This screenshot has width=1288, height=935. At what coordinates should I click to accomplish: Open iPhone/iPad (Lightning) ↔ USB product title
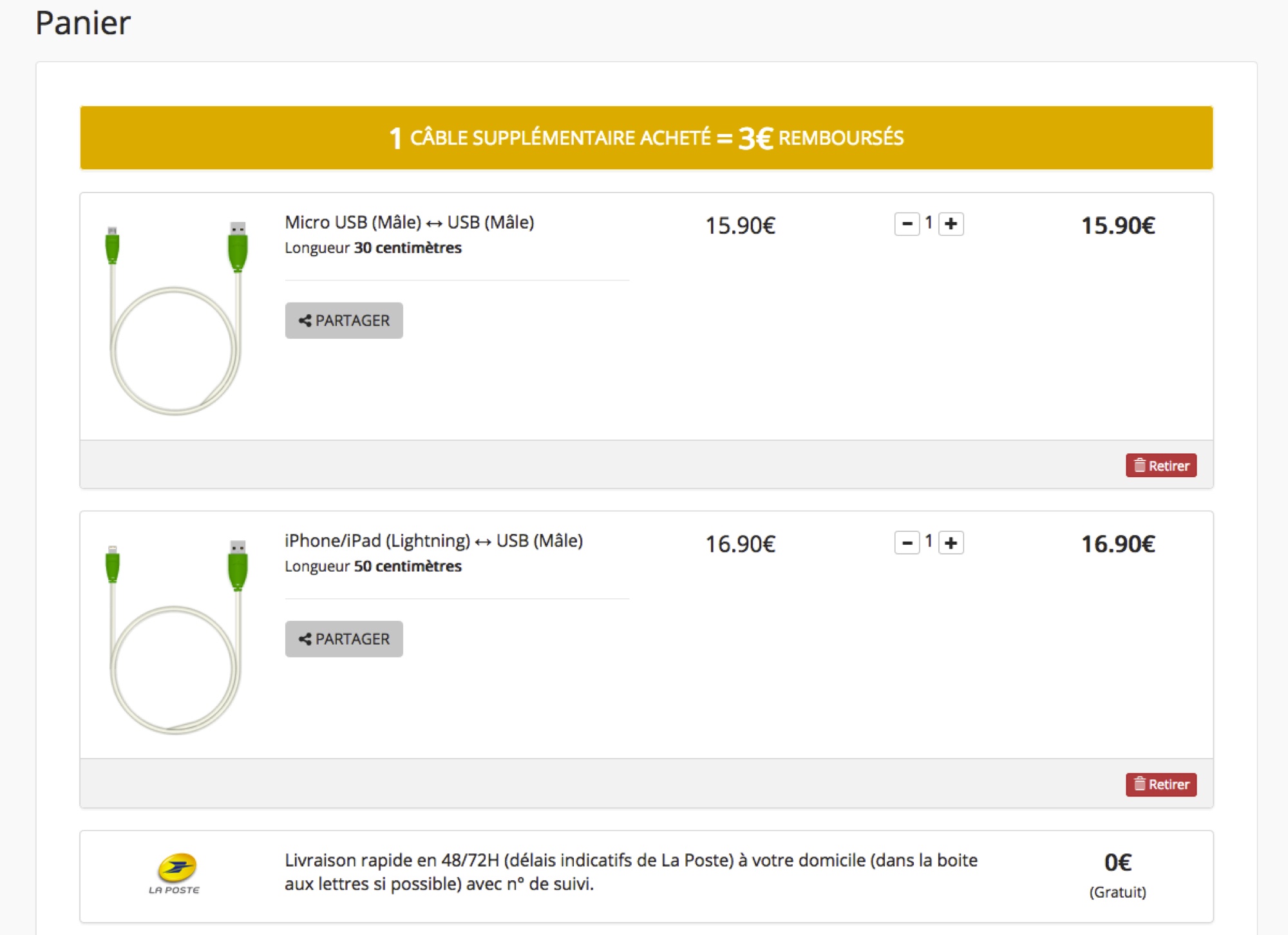point(434,541)
